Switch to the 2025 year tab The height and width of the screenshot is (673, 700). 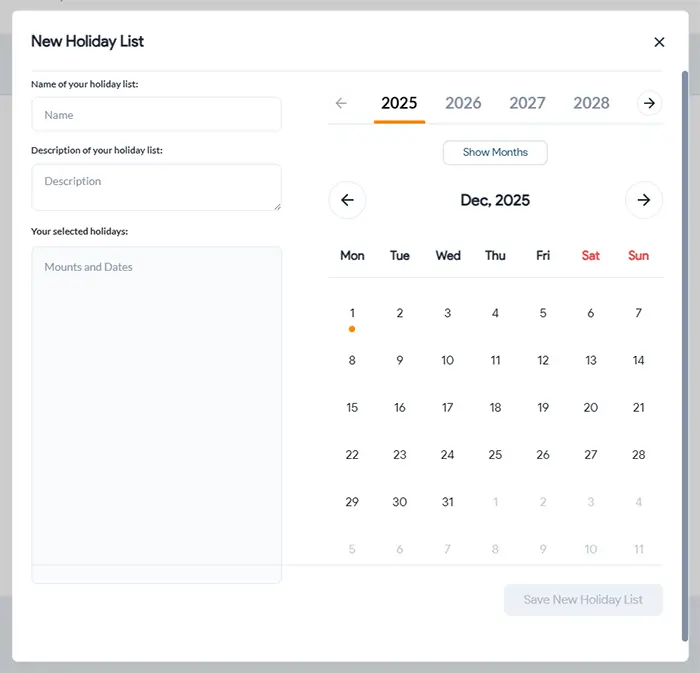click(x=399, y=103)
